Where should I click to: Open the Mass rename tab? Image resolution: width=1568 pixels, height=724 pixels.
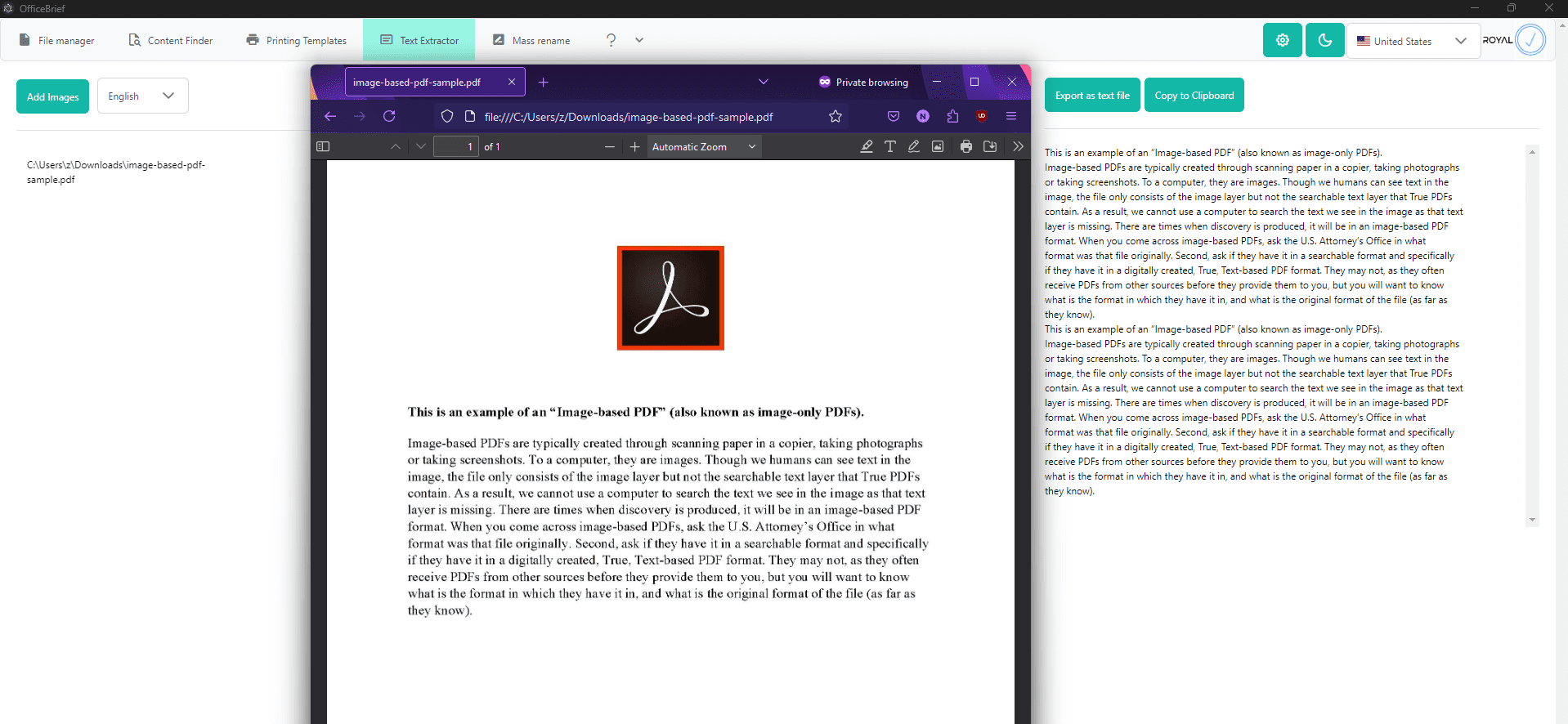pyautogui.click(x=531, y=40)
